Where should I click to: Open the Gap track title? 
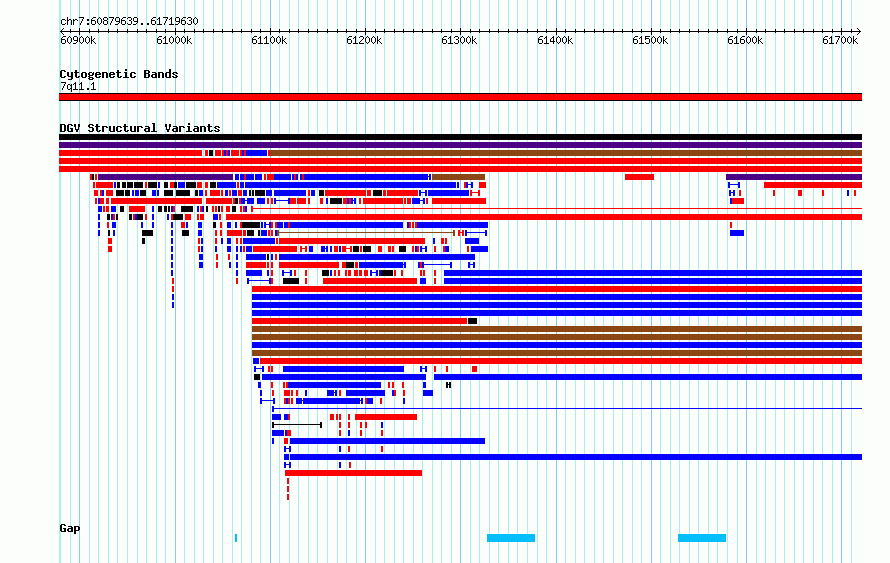tap(70, 528)
